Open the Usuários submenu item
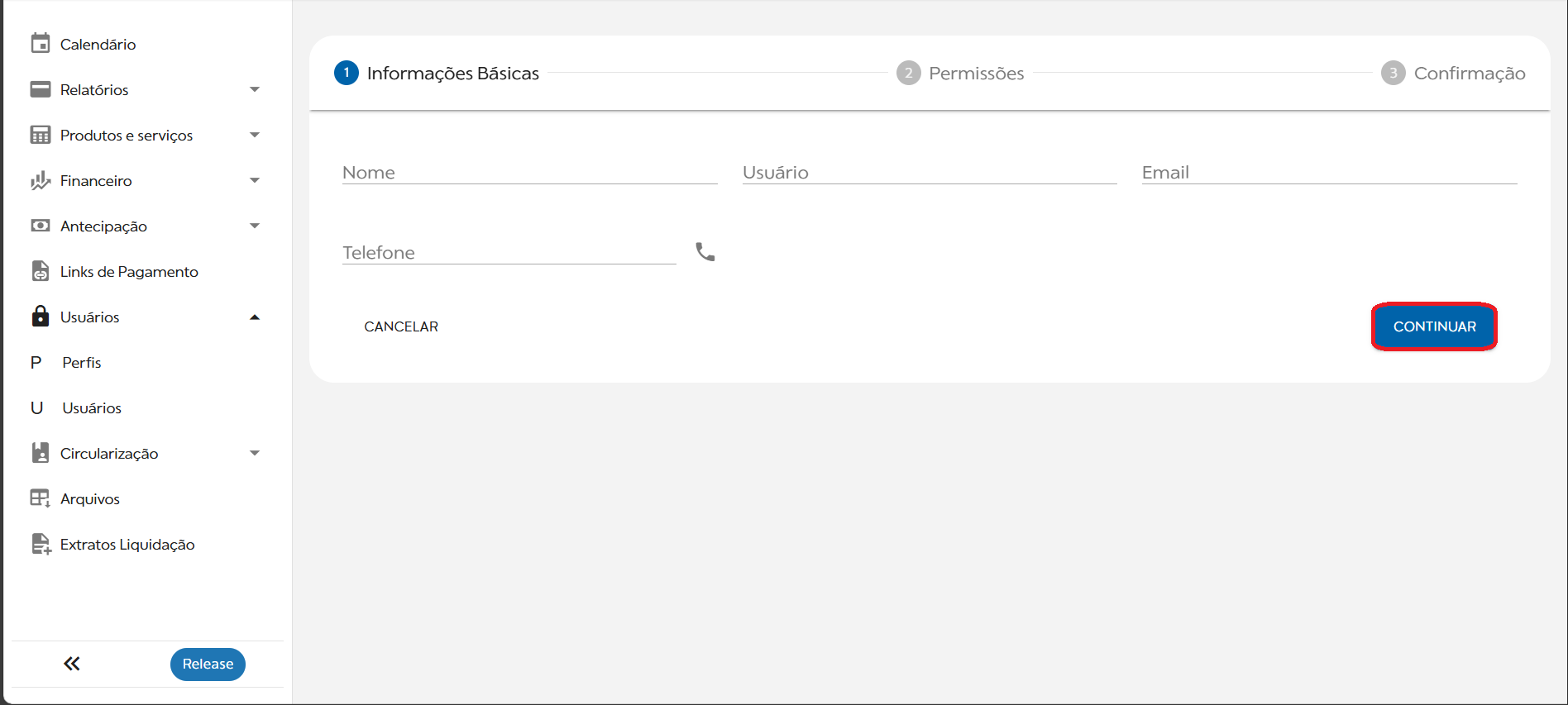The height and width of the screenshot is (705, 1568). coord(92,408)
